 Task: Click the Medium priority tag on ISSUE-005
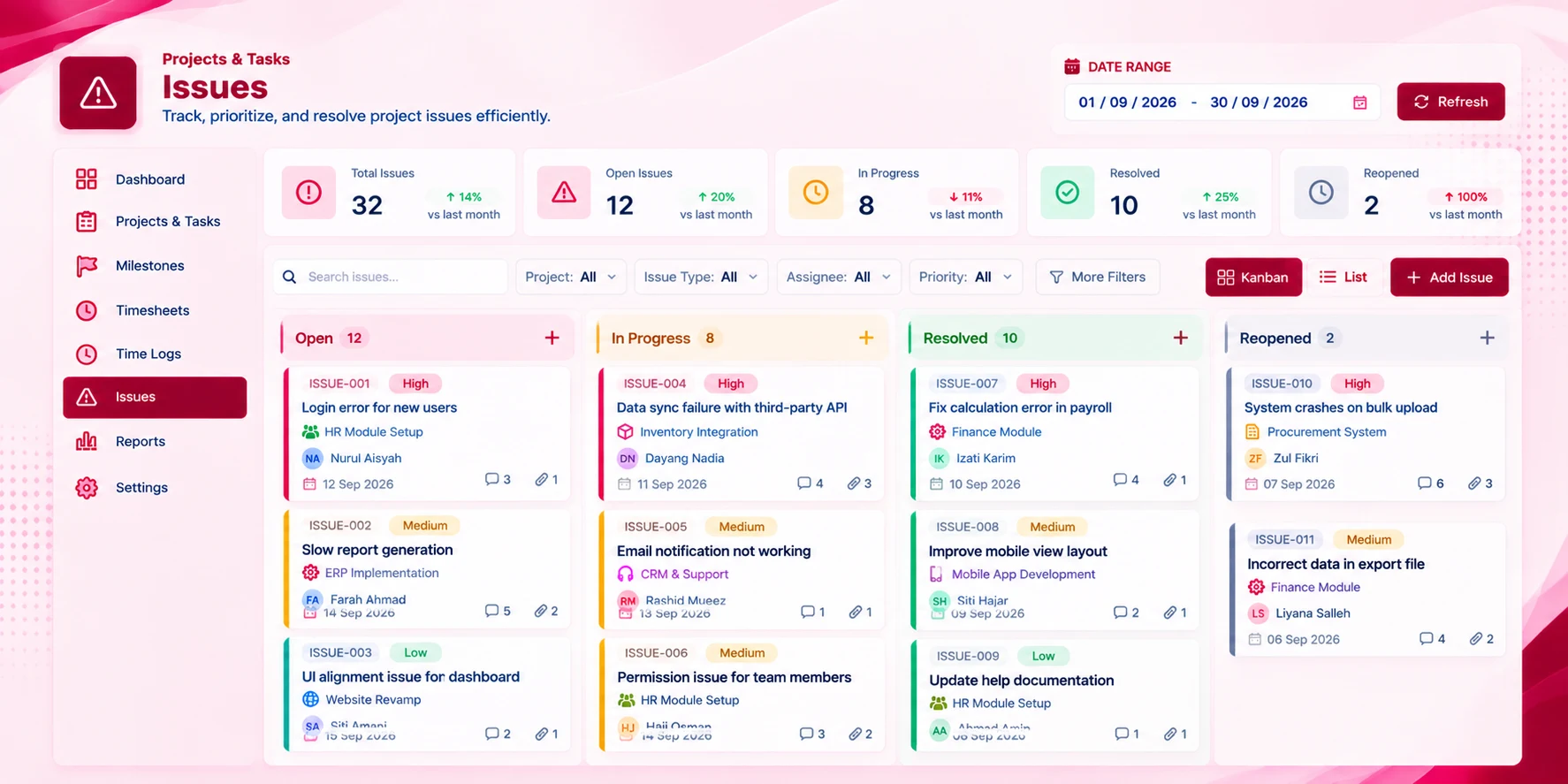point(741,527)
